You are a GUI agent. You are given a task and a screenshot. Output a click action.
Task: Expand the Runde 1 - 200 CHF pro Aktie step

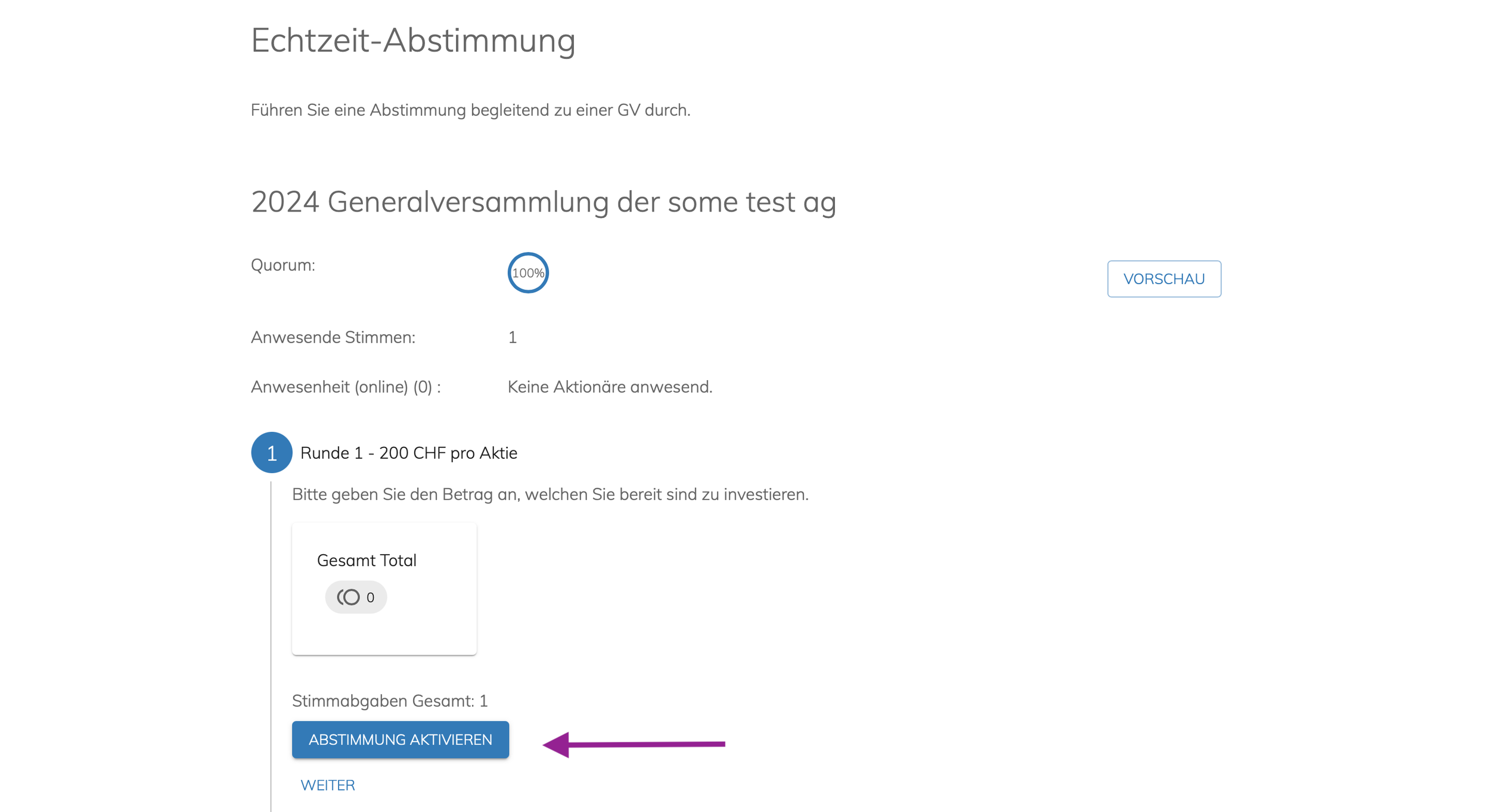point(408,453)
